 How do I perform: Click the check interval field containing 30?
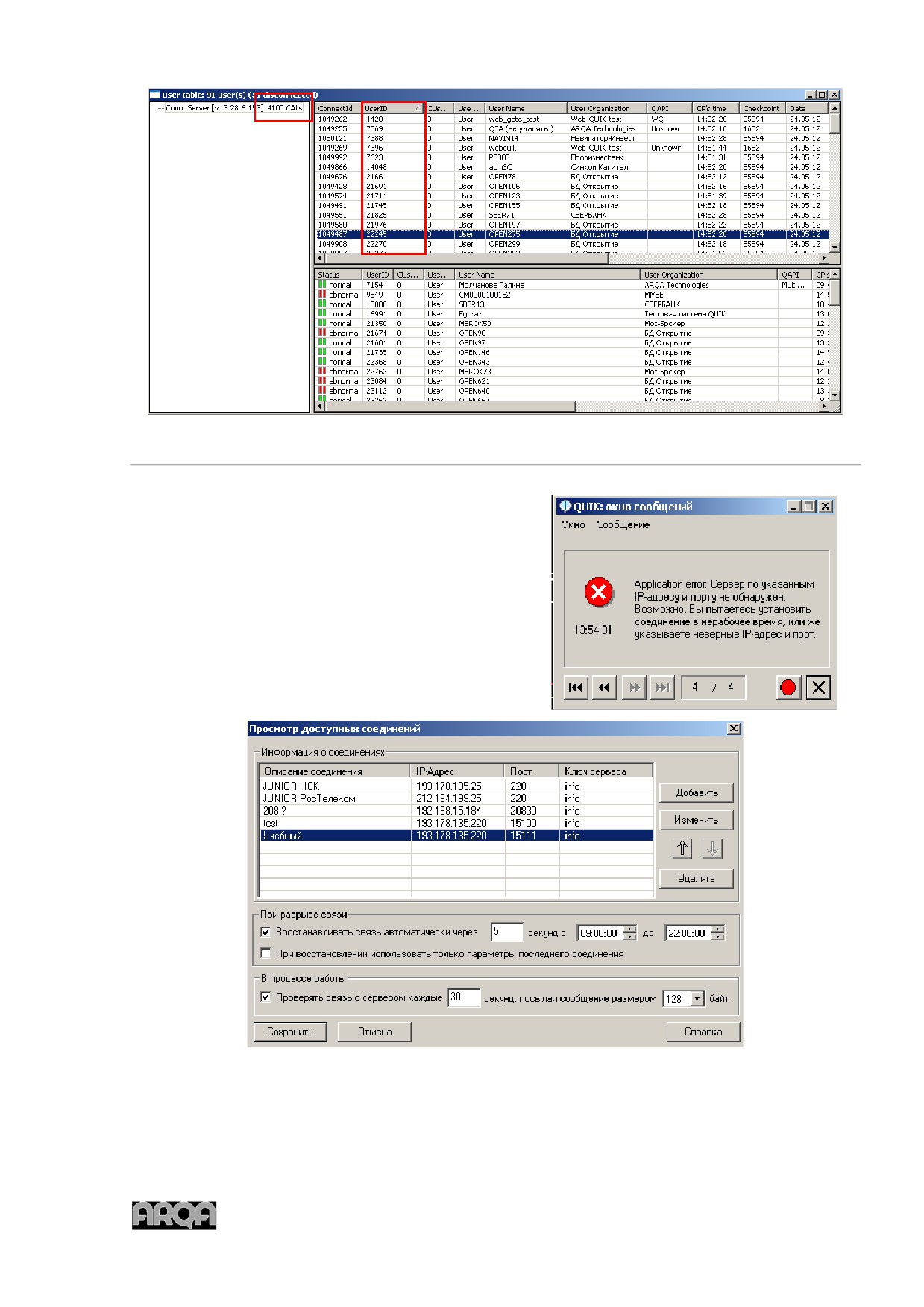point(464,998)
